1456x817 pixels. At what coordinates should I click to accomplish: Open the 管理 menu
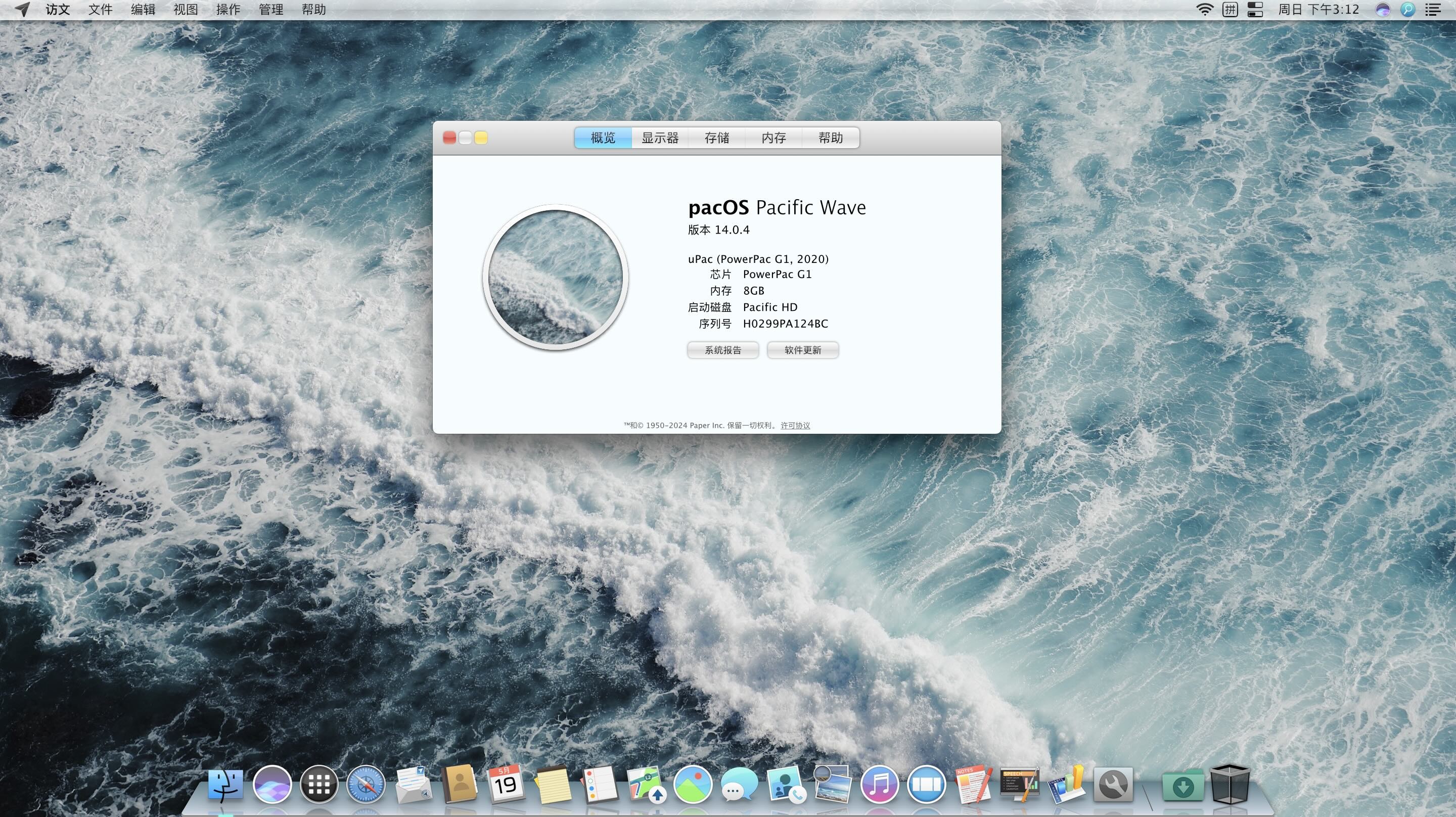271,10
